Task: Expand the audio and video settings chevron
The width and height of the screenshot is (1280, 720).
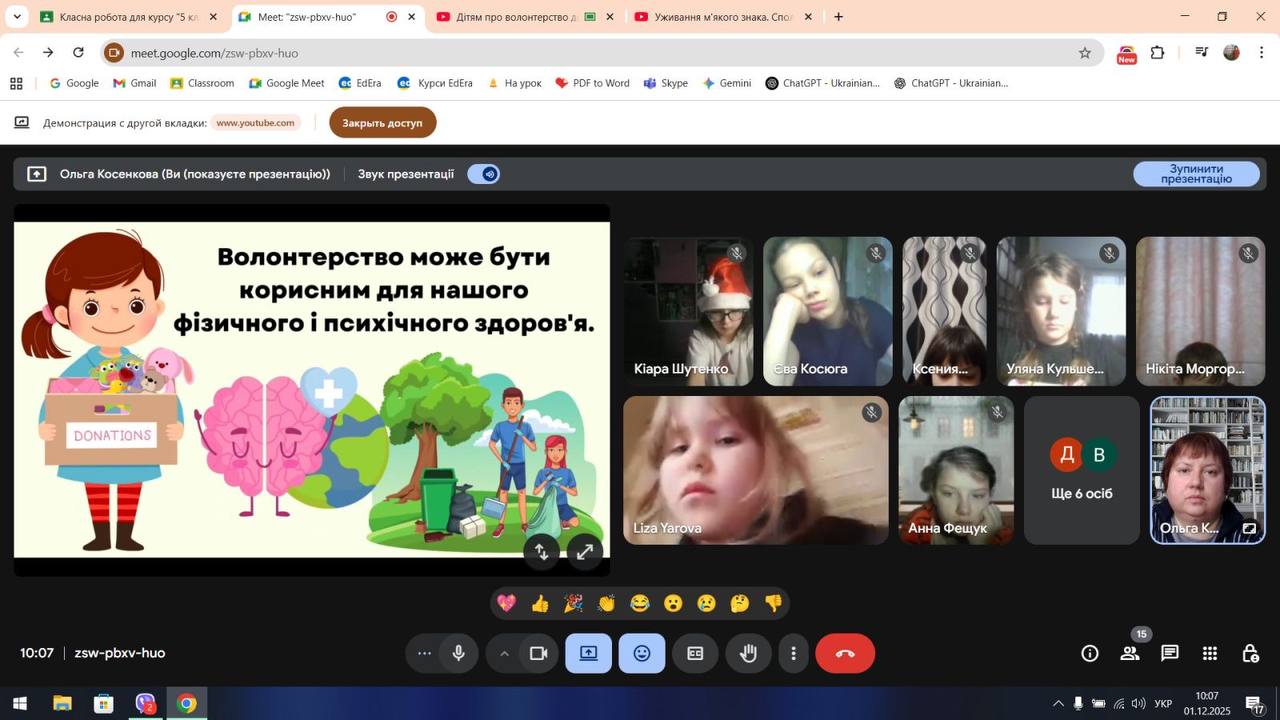Action: [x=504, y=653]
